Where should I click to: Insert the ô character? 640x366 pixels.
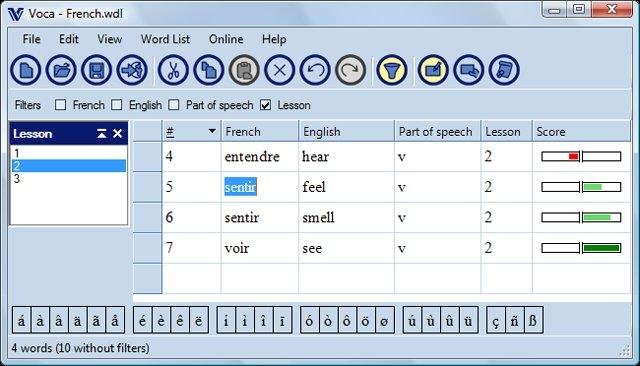[347, 320]
